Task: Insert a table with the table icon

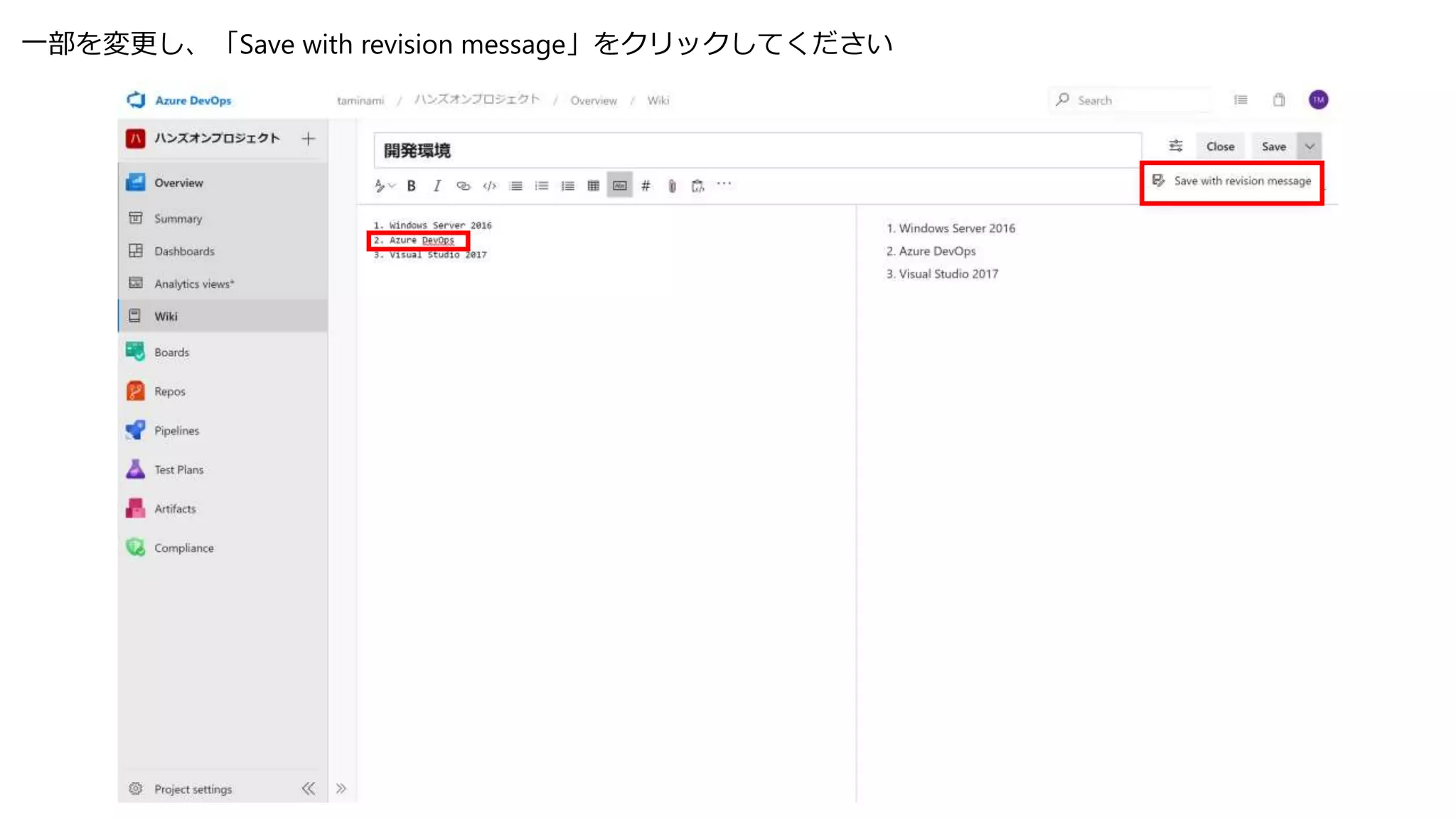Action: 593,186
